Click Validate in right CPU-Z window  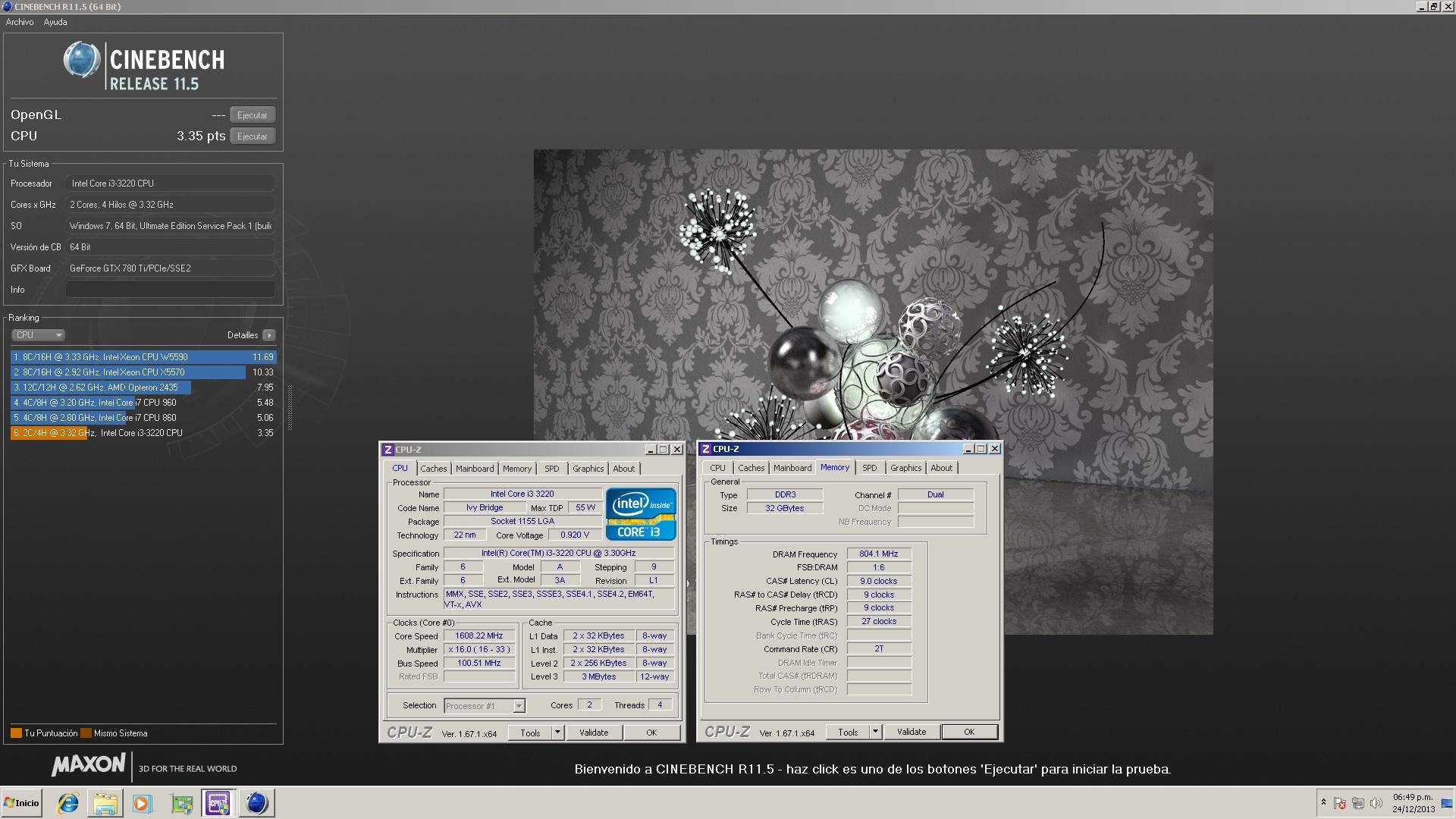click(x=912, y=732)
